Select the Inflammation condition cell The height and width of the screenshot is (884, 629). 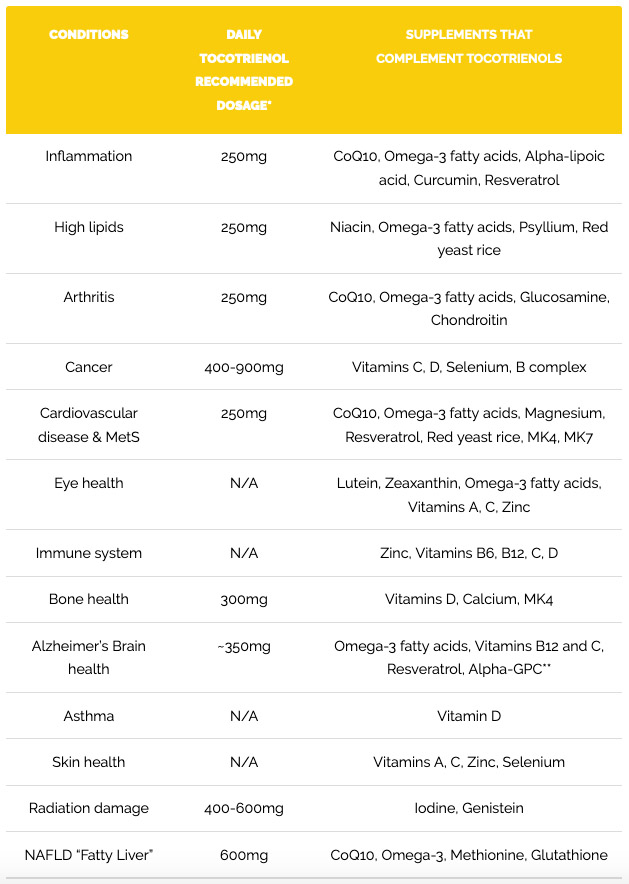89,157
